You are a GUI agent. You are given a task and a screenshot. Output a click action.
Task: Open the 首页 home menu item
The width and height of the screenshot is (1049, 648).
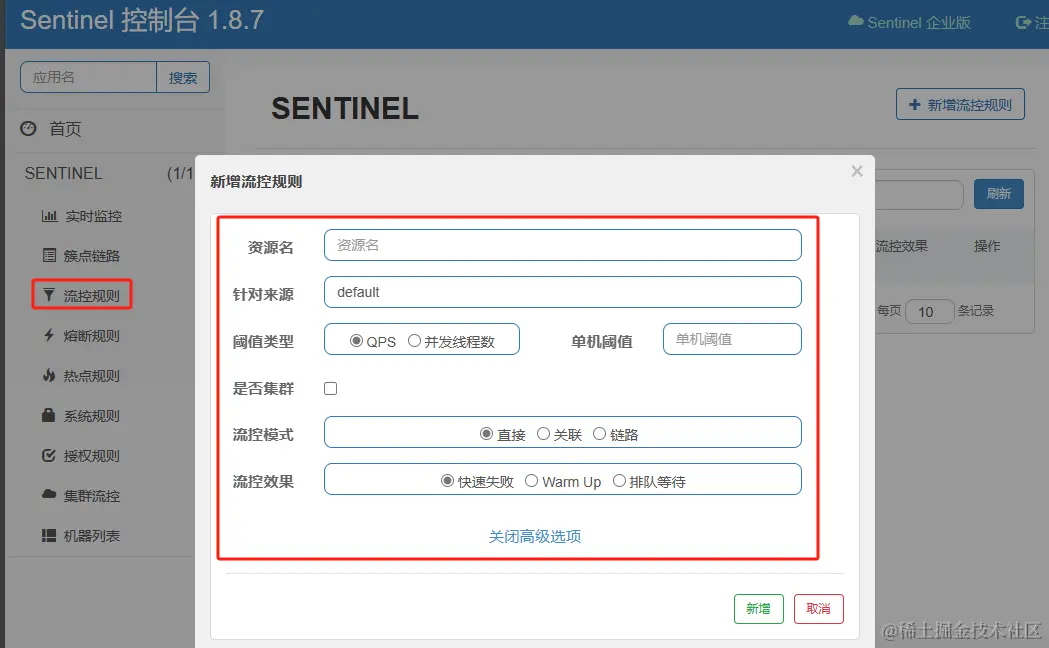pos(65,129)
